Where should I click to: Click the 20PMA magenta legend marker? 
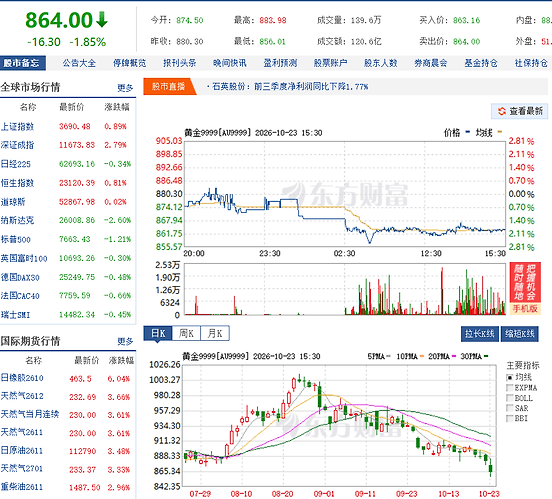[x=454, y=356]
